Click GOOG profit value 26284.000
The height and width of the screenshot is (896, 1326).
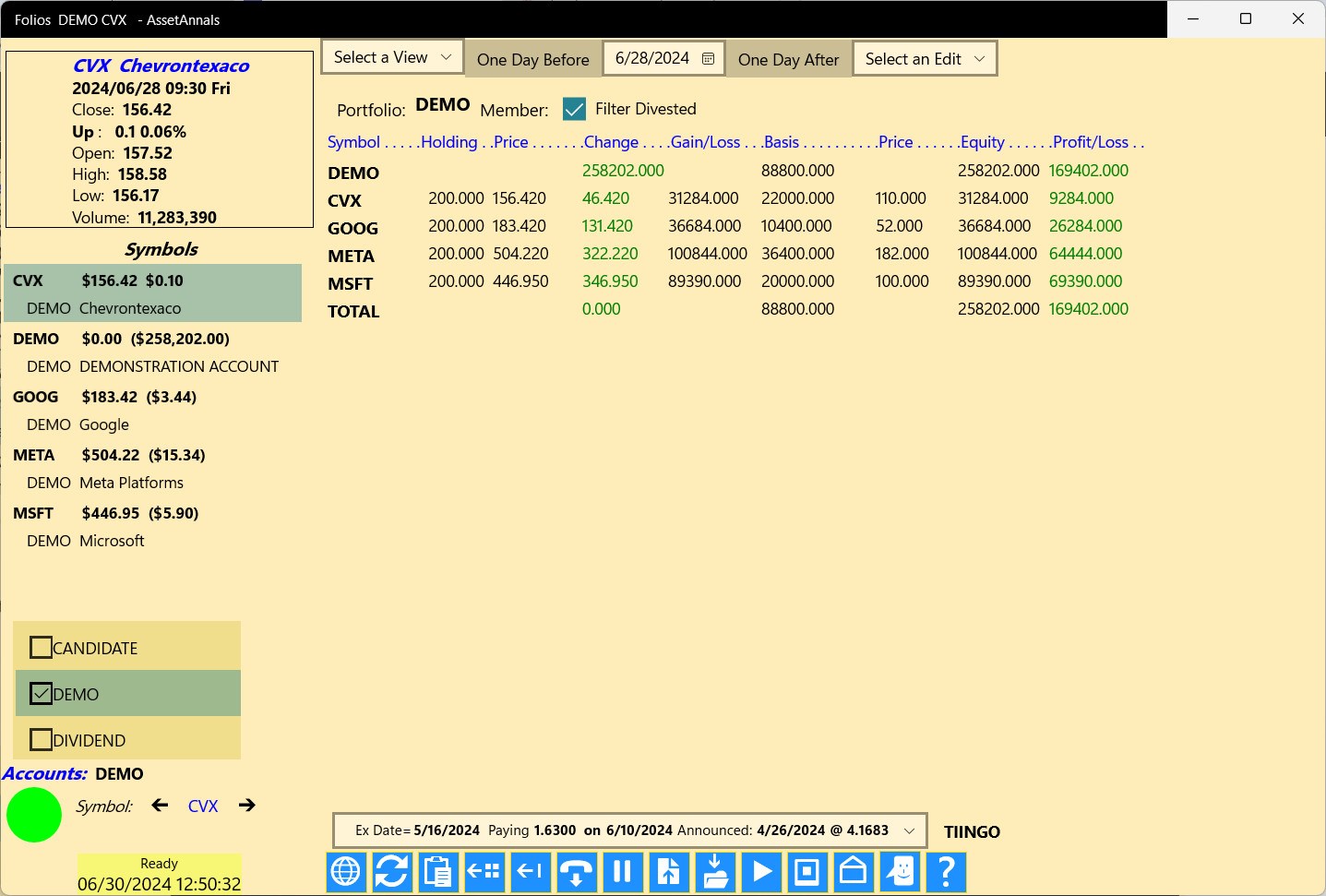pyautogui.click(x=1086, y=226)
